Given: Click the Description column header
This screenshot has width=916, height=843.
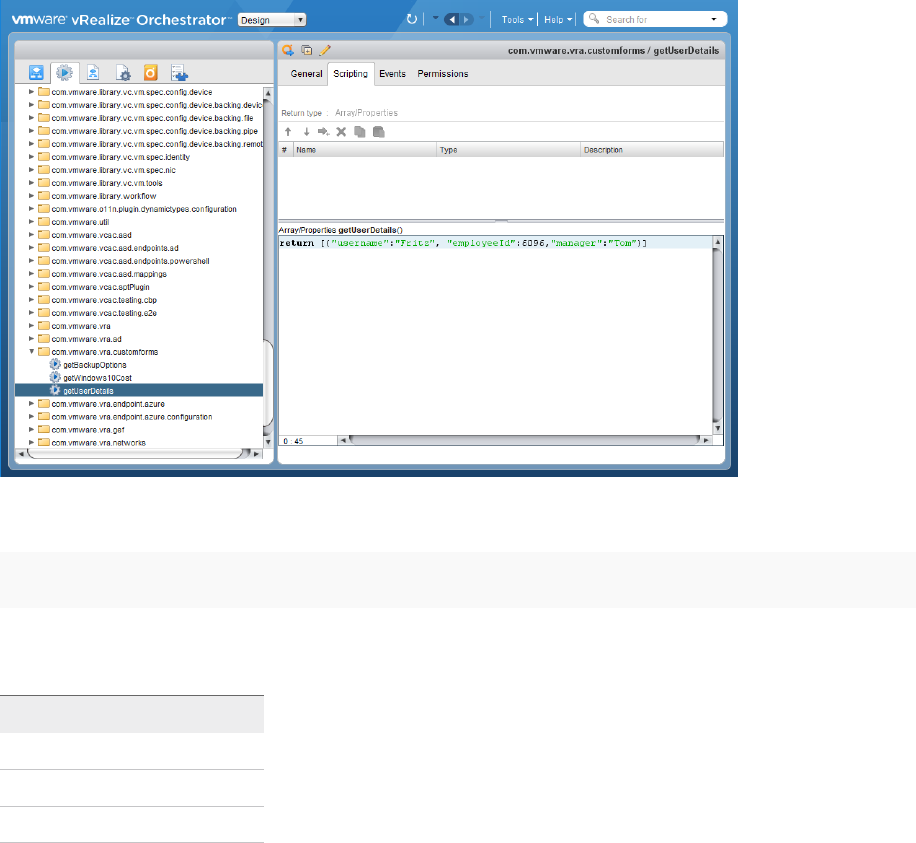Looking at the screenshot, I should coord(652,150).
